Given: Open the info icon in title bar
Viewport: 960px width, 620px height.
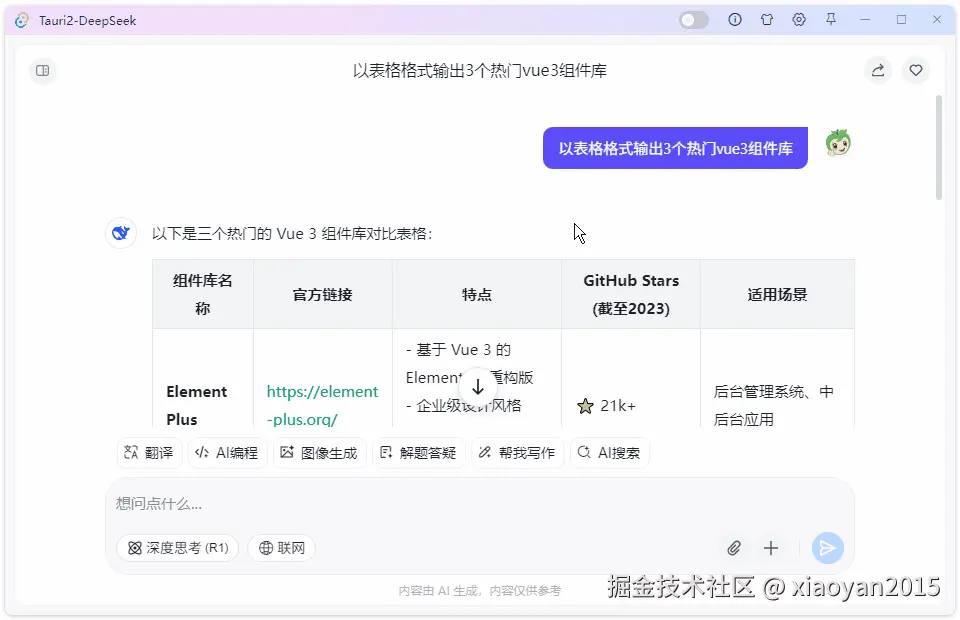Looking at the screenshot, I should click(x=735, y=20).
